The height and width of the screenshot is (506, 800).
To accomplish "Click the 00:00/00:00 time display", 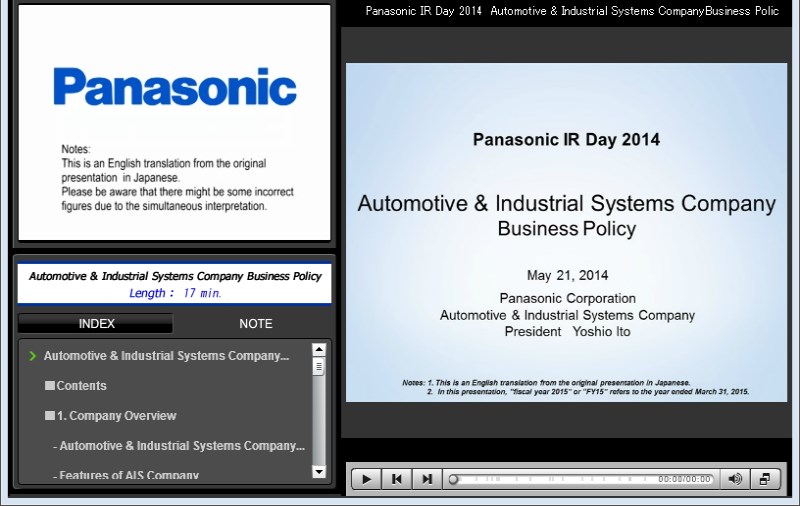I will click(x=684, y=479).
